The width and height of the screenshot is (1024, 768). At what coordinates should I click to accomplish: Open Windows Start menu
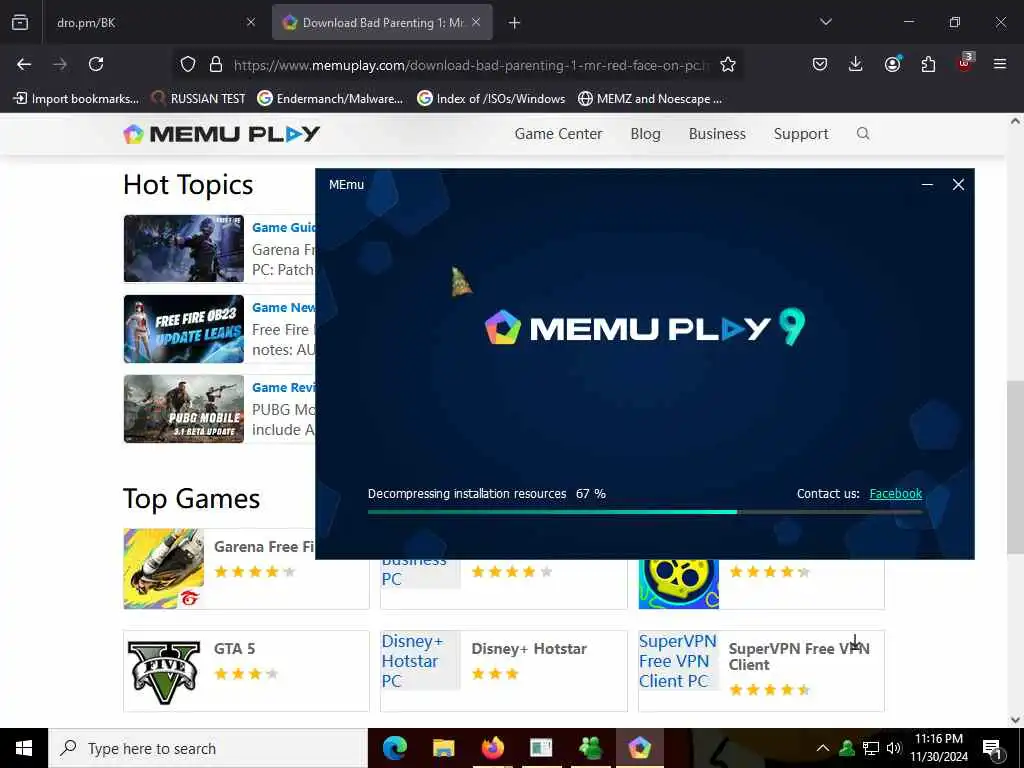[x=24, y=748]
